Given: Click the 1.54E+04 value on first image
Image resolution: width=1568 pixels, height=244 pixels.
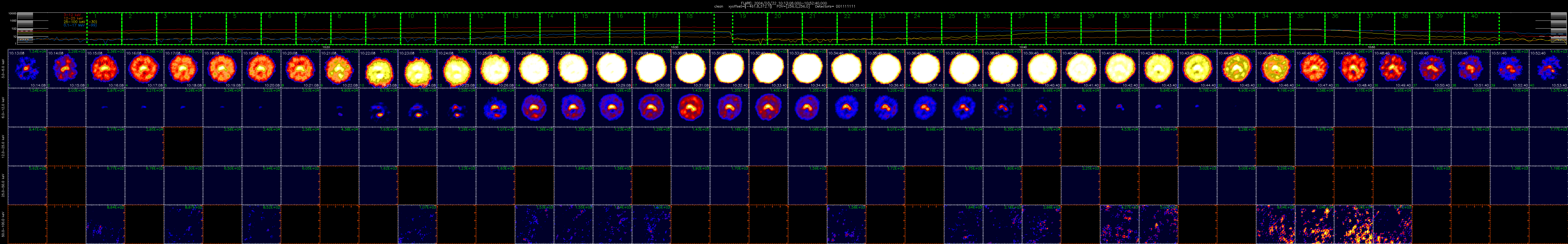Looking at the screenshot, I should 38,52.
